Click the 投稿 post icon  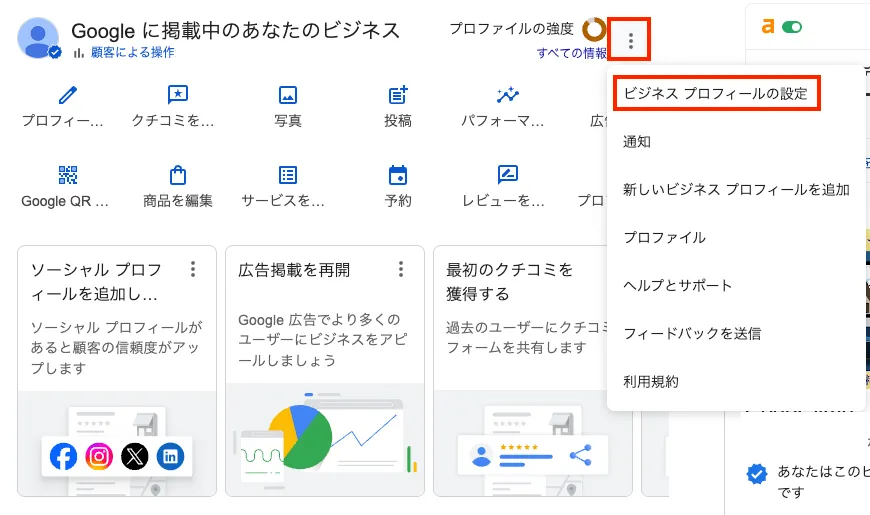[x=398, y=95]
